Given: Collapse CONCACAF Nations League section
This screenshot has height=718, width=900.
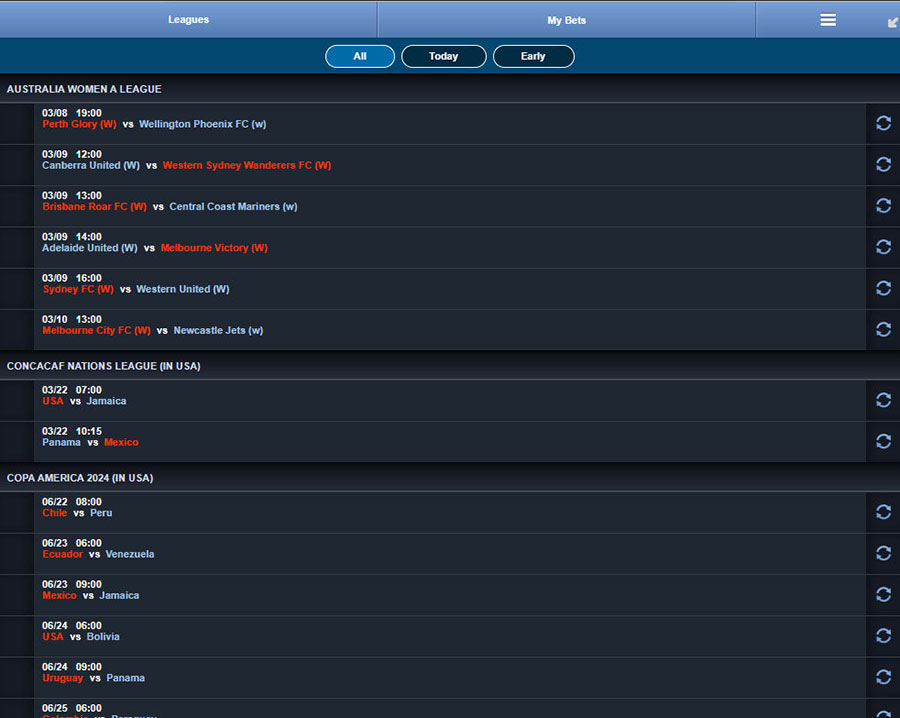Looking at the screenshot, I should point(103,366).
